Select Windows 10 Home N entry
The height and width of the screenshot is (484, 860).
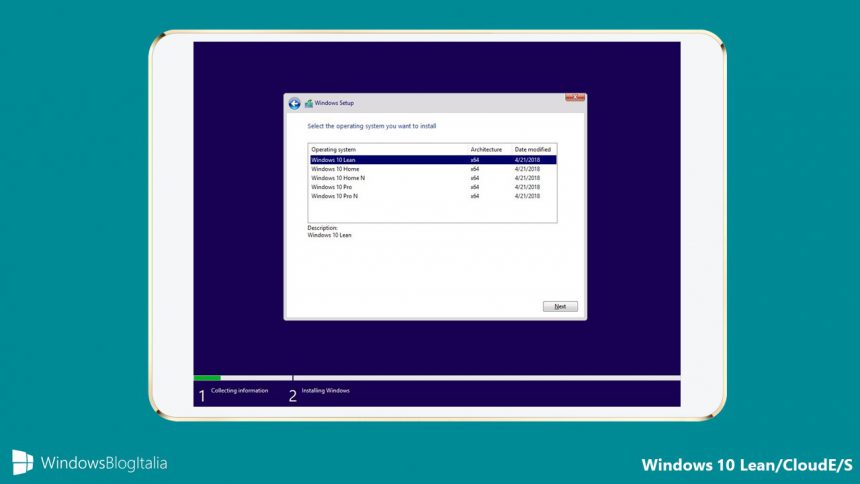coord(433,178)
